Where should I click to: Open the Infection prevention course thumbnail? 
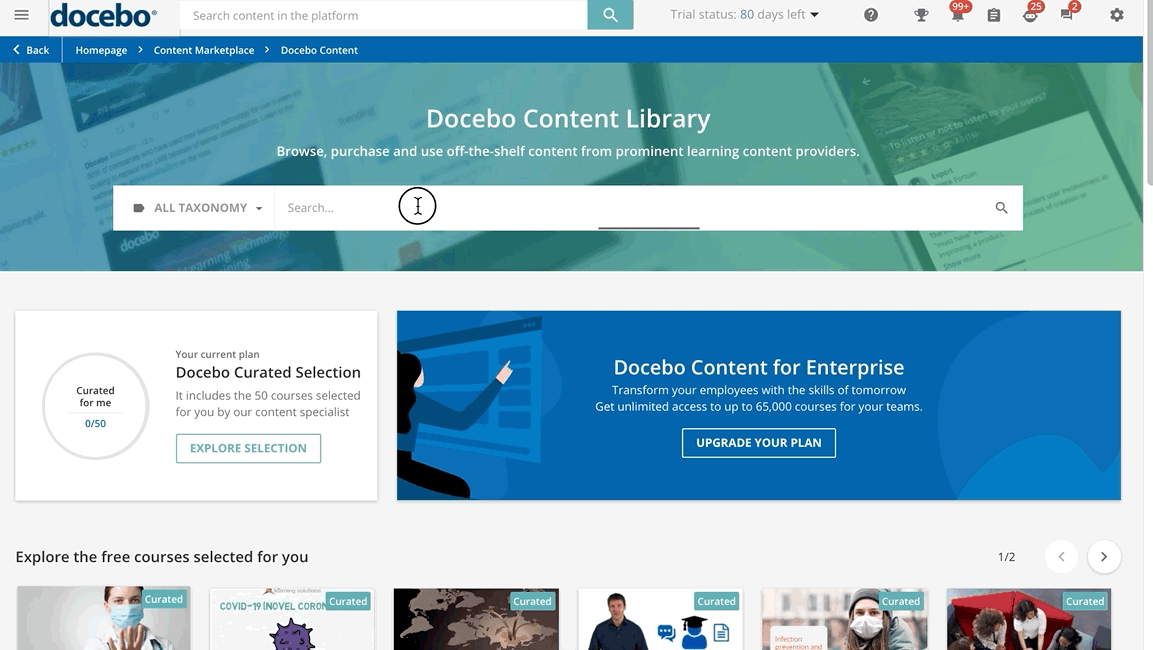point(844,619)
